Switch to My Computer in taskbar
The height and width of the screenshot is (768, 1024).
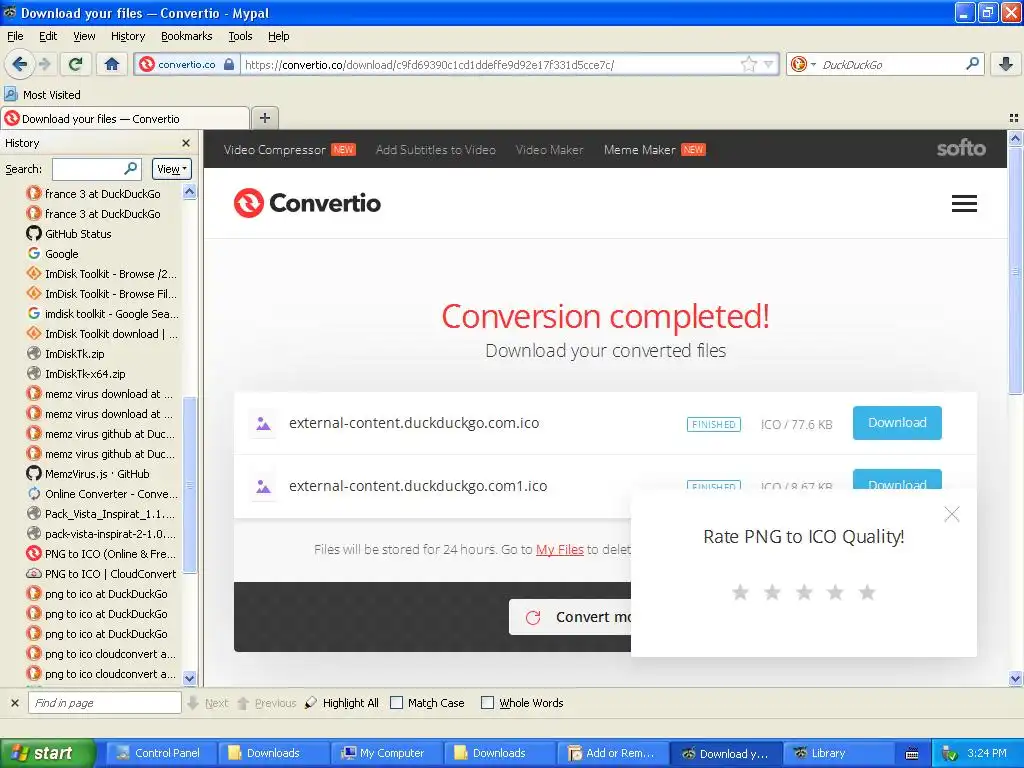tap(385, 753)
